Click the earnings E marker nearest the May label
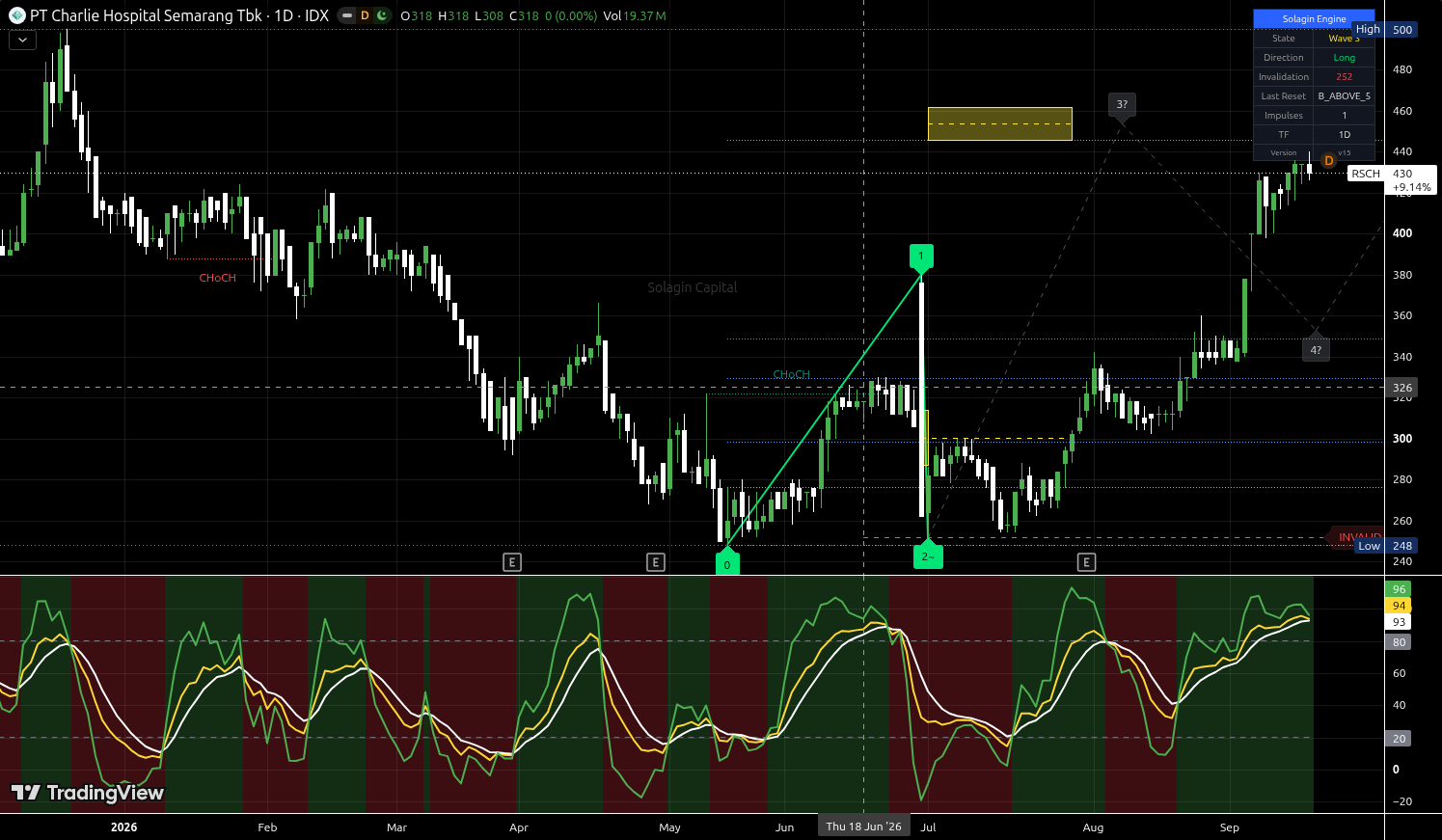Image resolution: width=1442 pixels, height=840 pixels. click(x=656, y=562)
